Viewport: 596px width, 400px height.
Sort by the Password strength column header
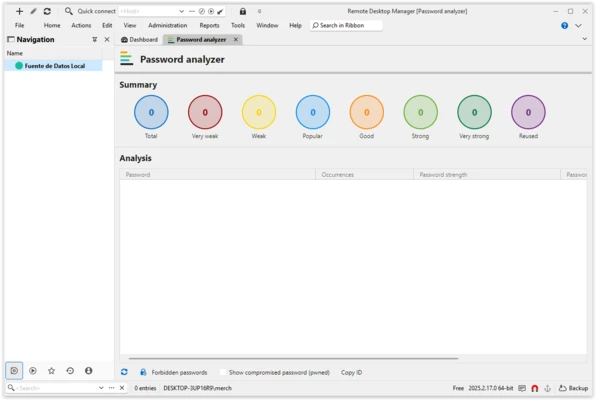(487, 175)
